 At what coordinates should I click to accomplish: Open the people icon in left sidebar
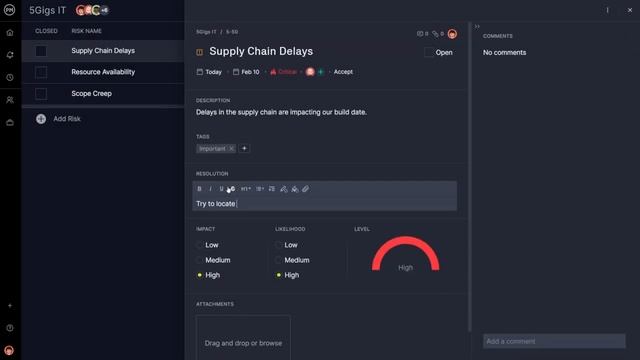point(10,100)
